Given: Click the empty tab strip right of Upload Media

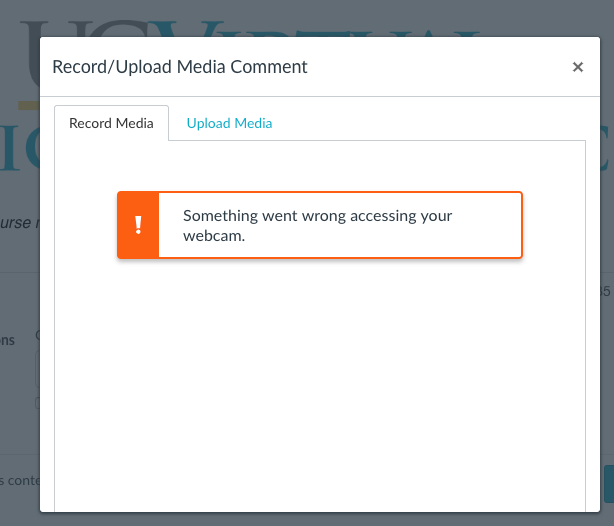Looking at the screenshot, I should coord(430,123).
